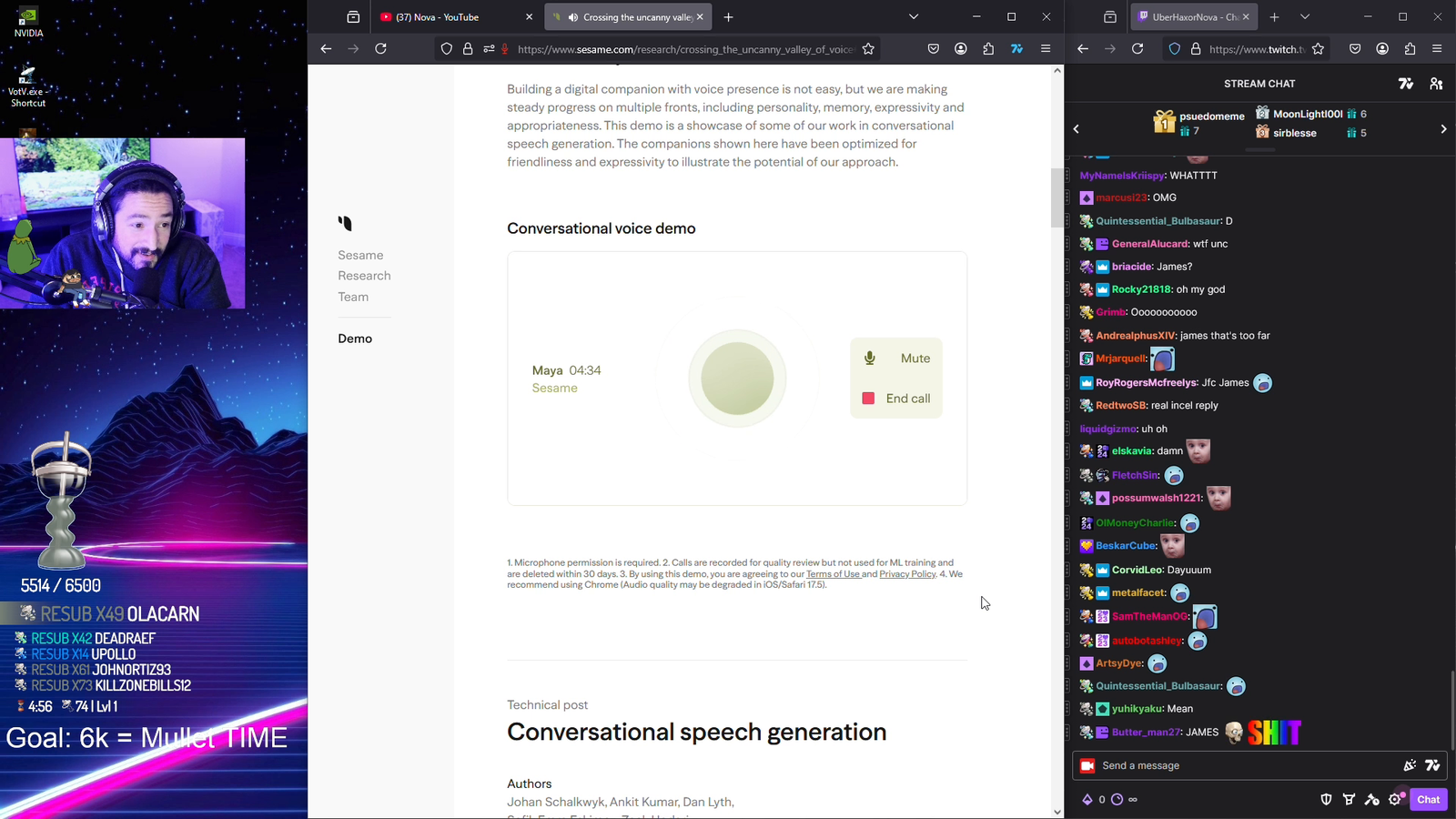Open Extensions panel in the Sesame window
The height and width of the screenshot is (819, 1456).
coord(988,49)
